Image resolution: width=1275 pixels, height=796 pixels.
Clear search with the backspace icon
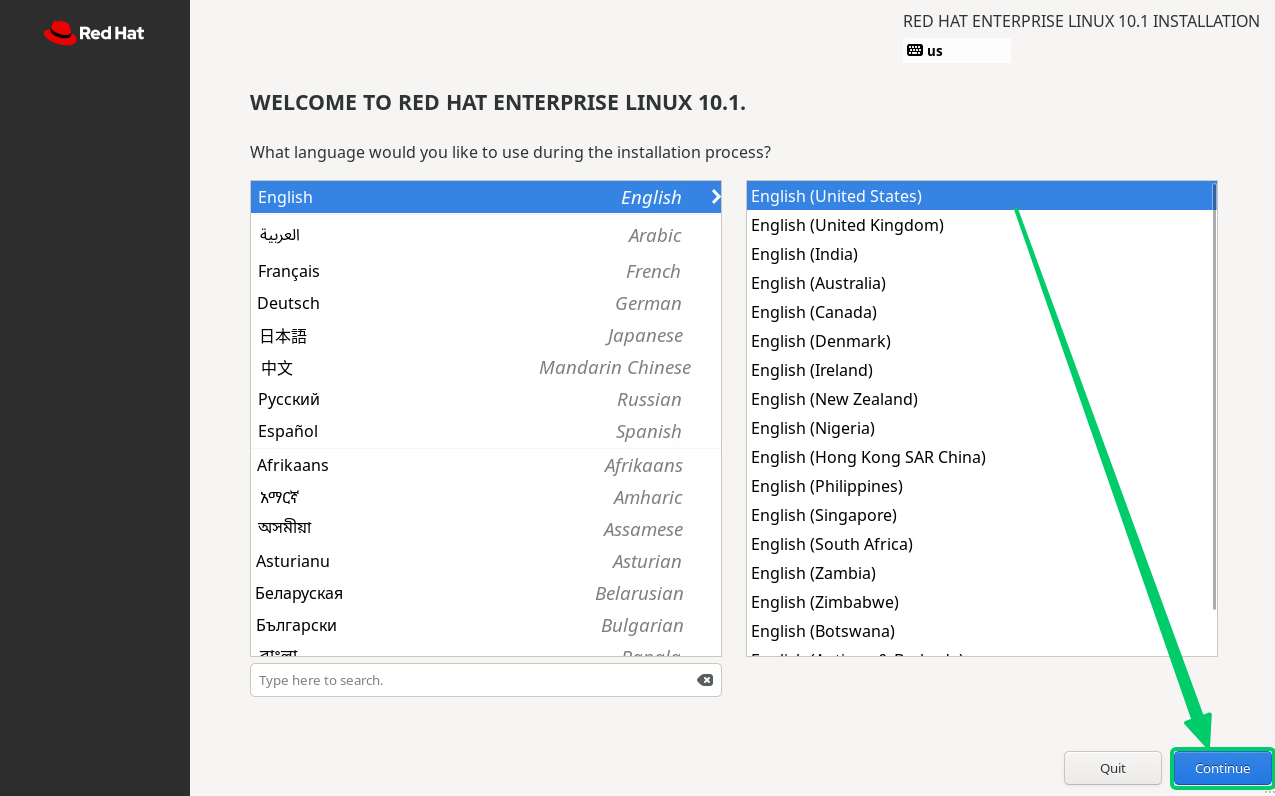pos(705,680)
